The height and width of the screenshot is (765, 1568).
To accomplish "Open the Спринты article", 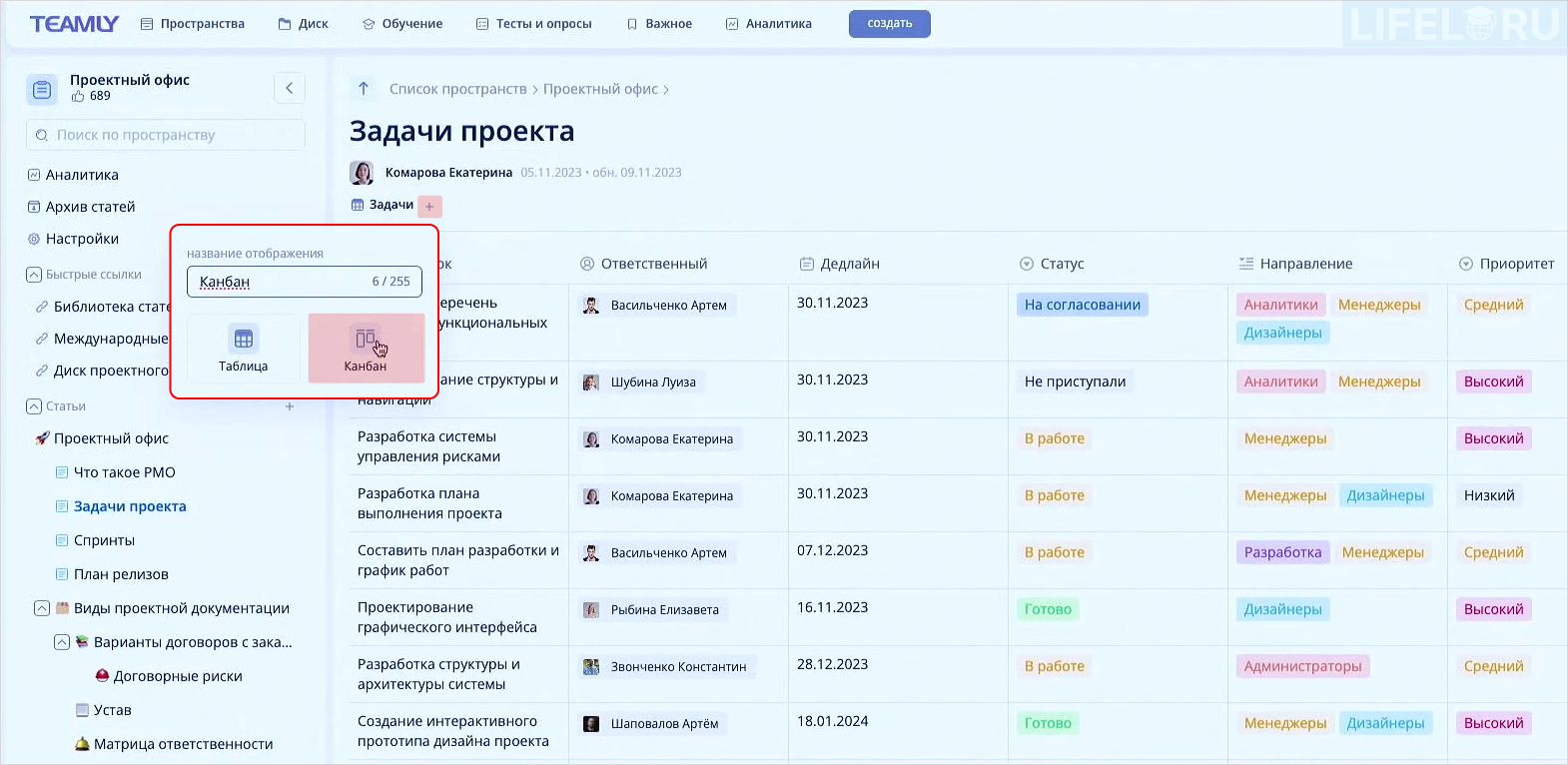I will tap(95, 540).
